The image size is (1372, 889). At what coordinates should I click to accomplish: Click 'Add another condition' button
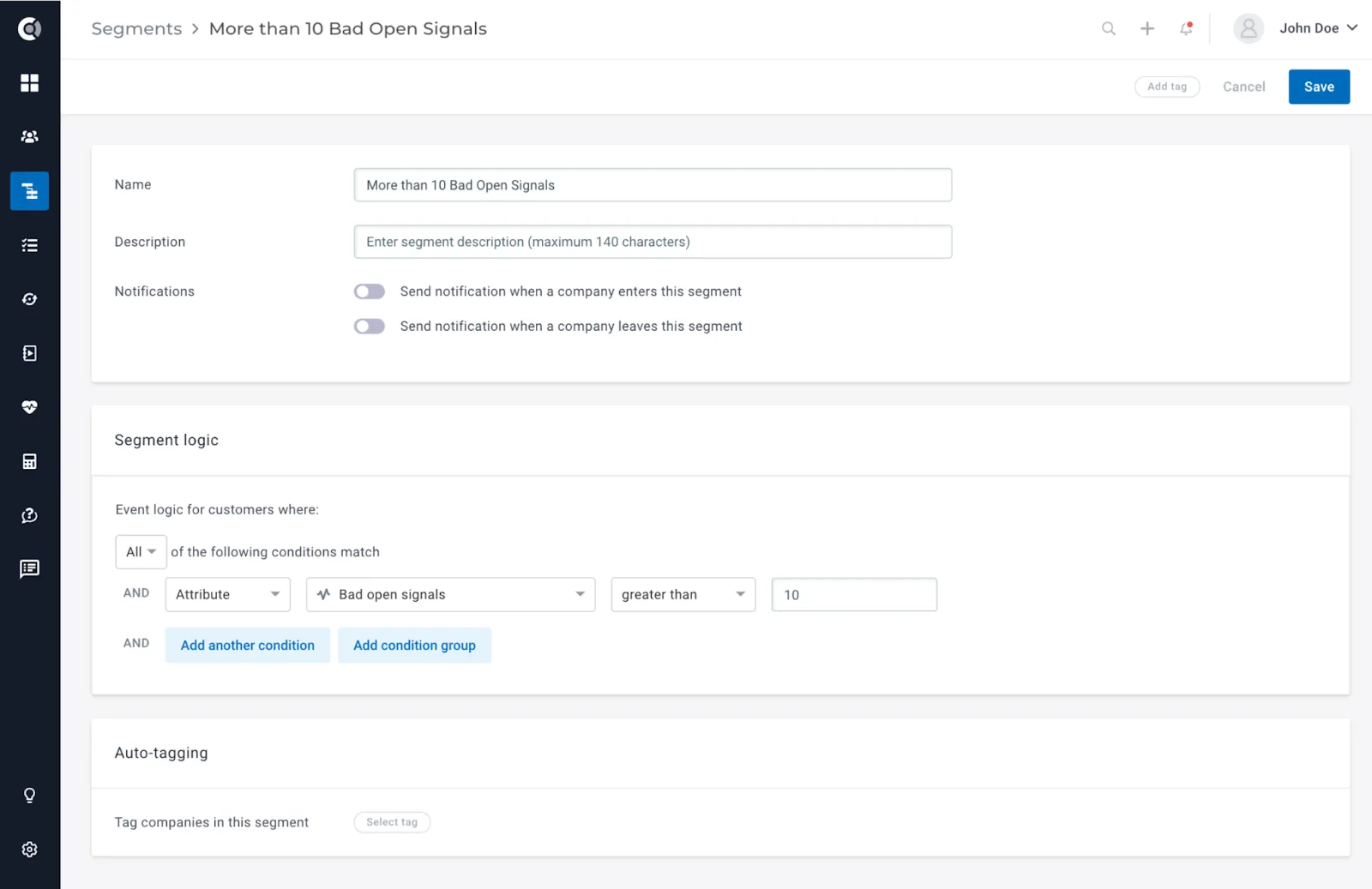point(247,645)
